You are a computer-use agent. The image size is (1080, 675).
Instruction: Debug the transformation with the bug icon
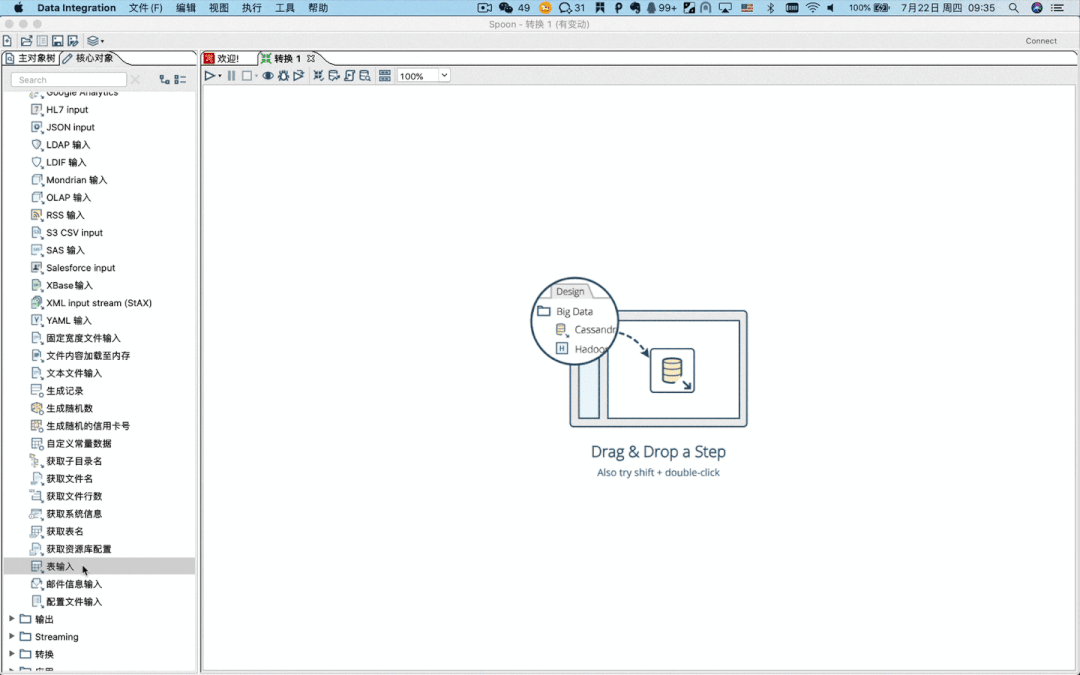(283, 76)
